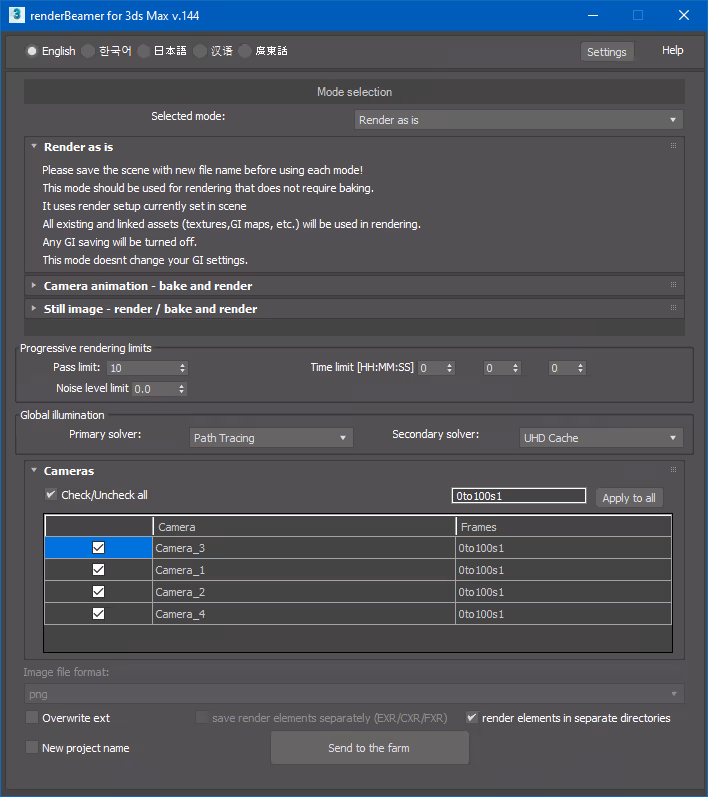Click the Frames cell of Camera_2 row
The width and height of the screenshot is (708, 797).
tap(564, 592)
